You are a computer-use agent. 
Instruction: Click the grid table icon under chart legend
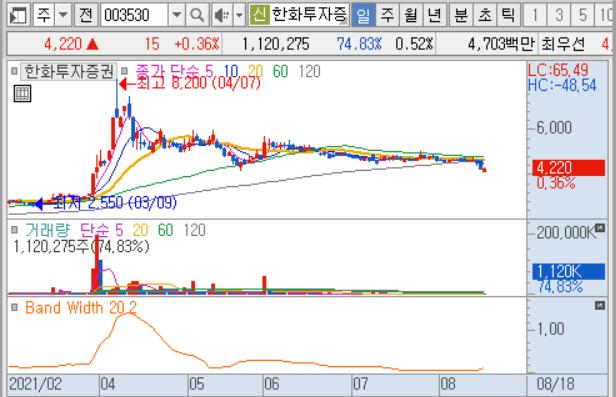(22, 93)
